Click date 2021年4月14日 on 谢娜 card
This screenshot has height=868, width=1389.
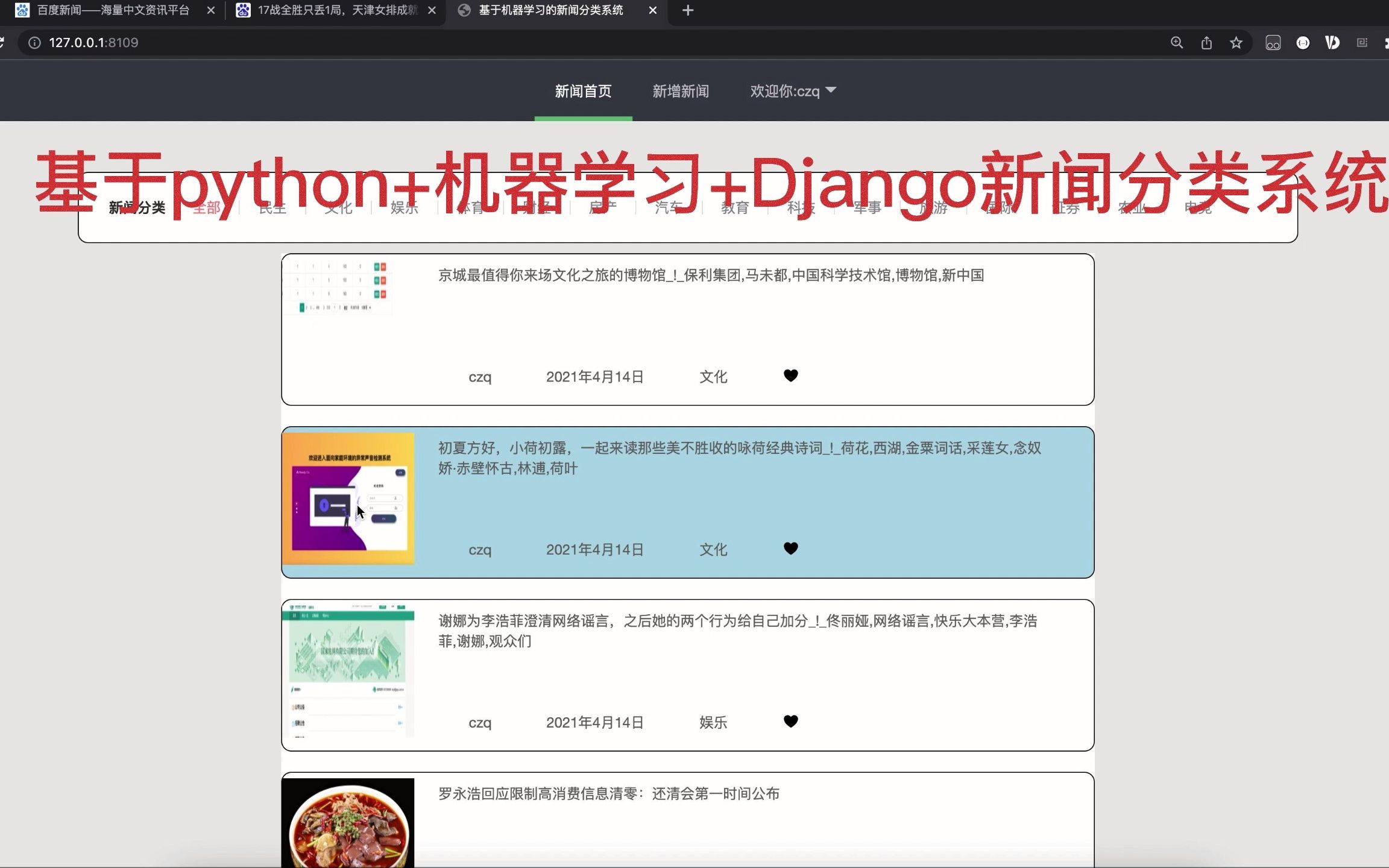click(x=594, y=723)
